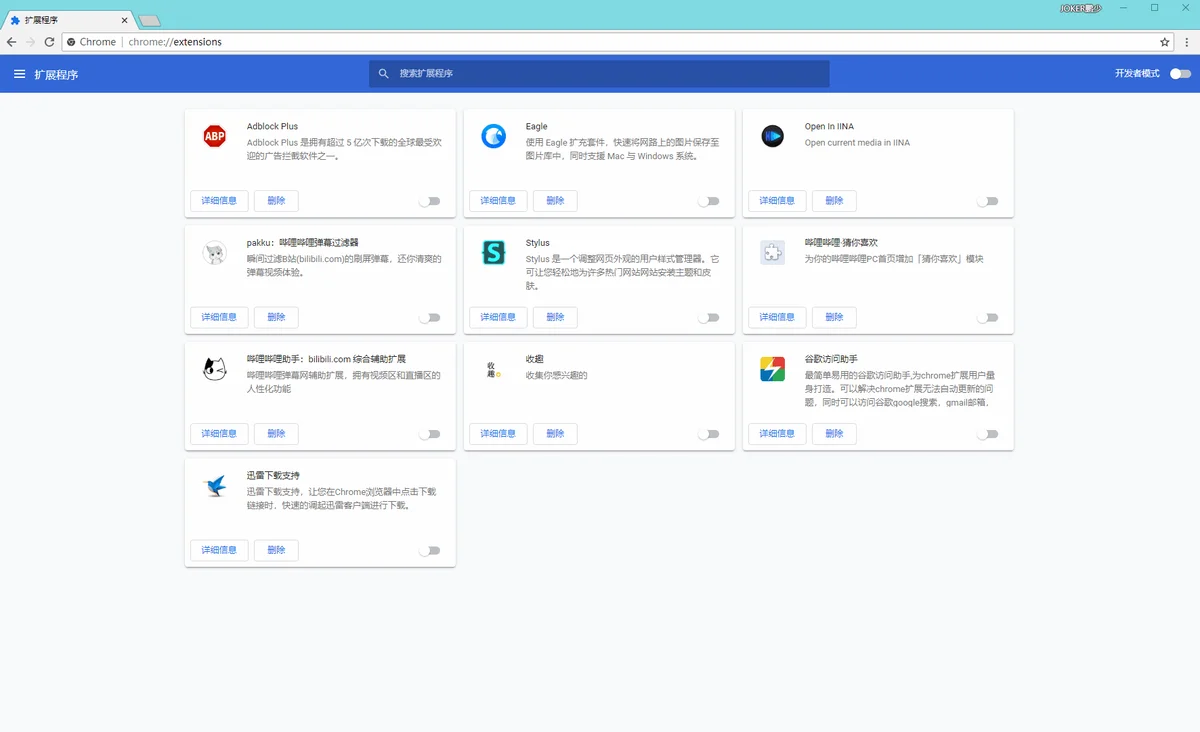
Task: Bookmark this page with the star icon
Action: 1164,42
